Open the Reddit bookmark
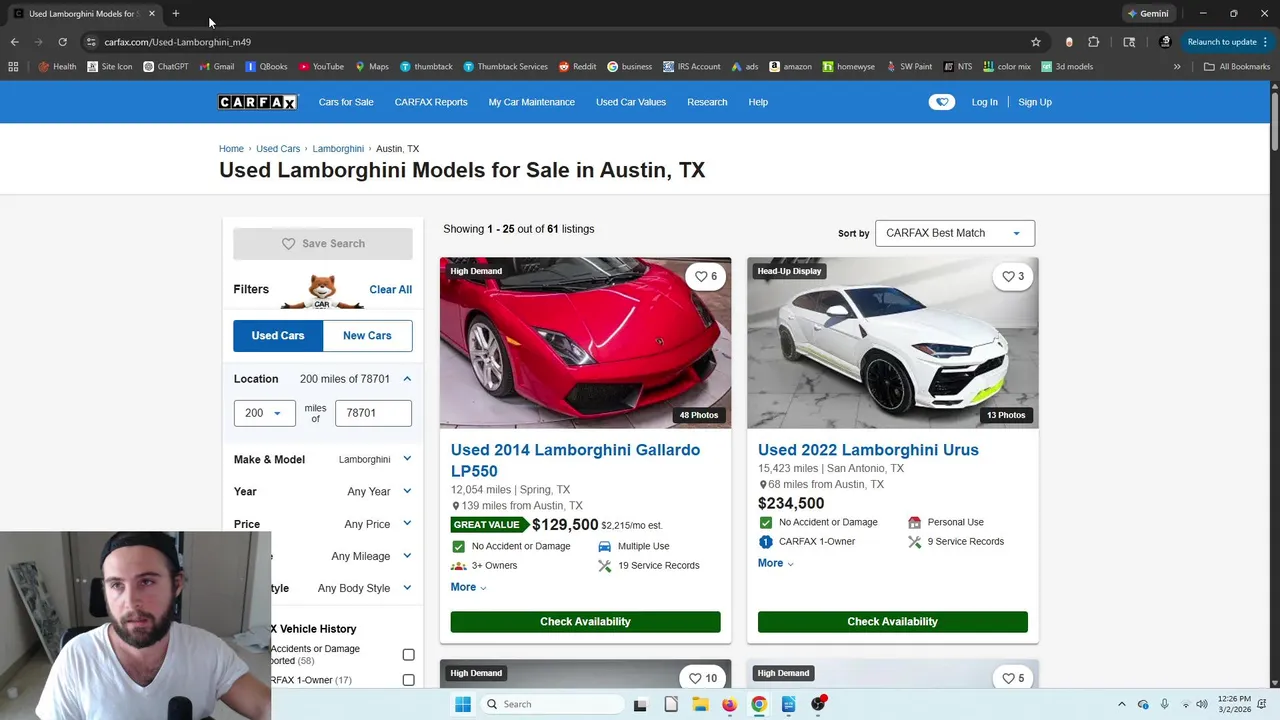The image size is (1280, 720). [577, 67]
